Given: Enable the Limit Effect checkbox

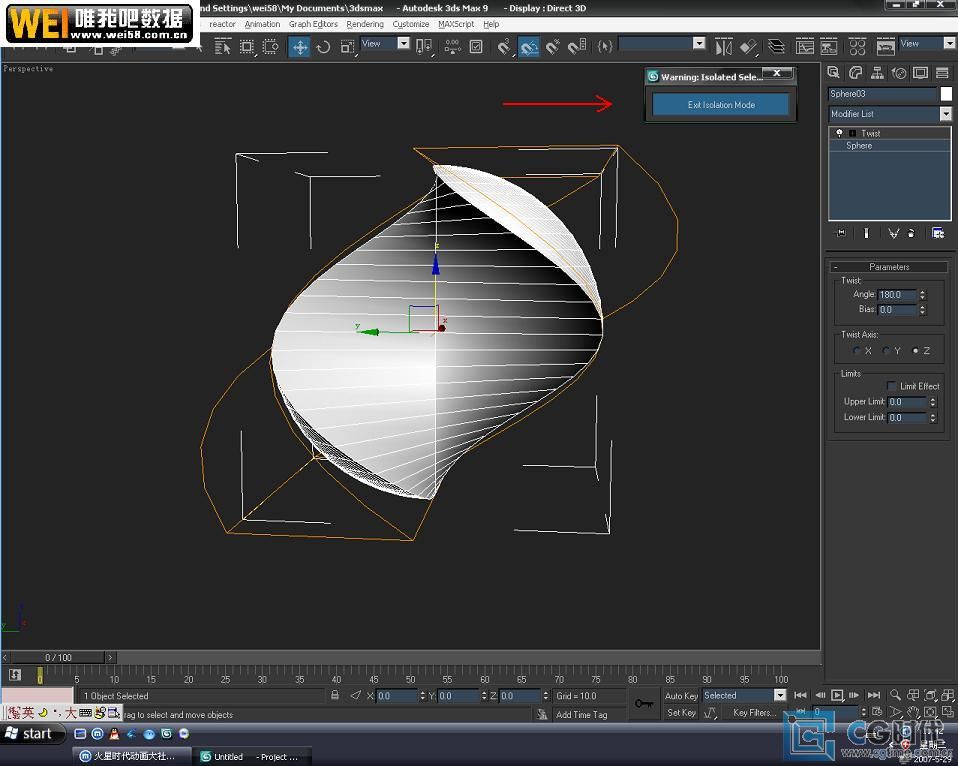Looking at the screenshot, I should [891, 385].
